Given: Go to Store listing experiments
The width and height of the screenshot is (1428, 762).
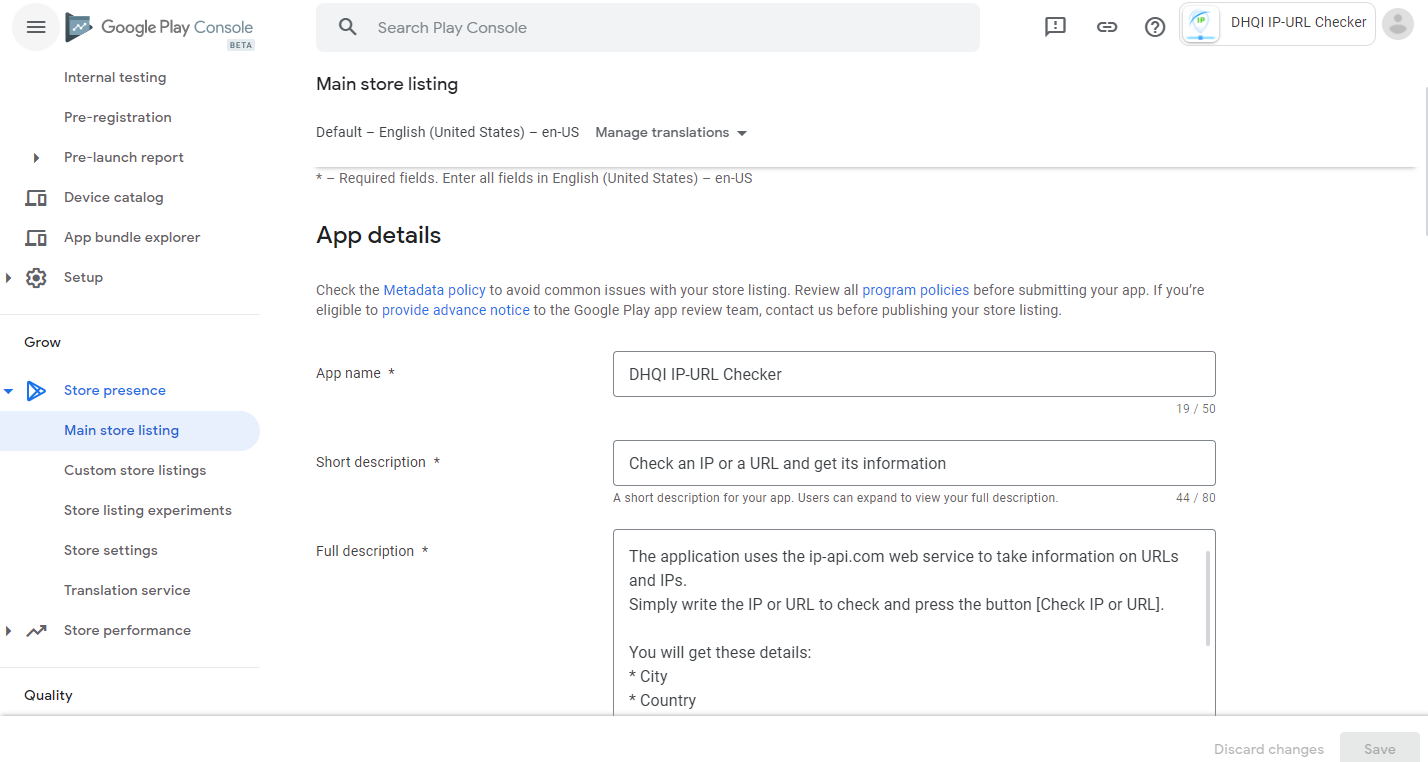Looking at the screenshot, I should tap(148, 510).
